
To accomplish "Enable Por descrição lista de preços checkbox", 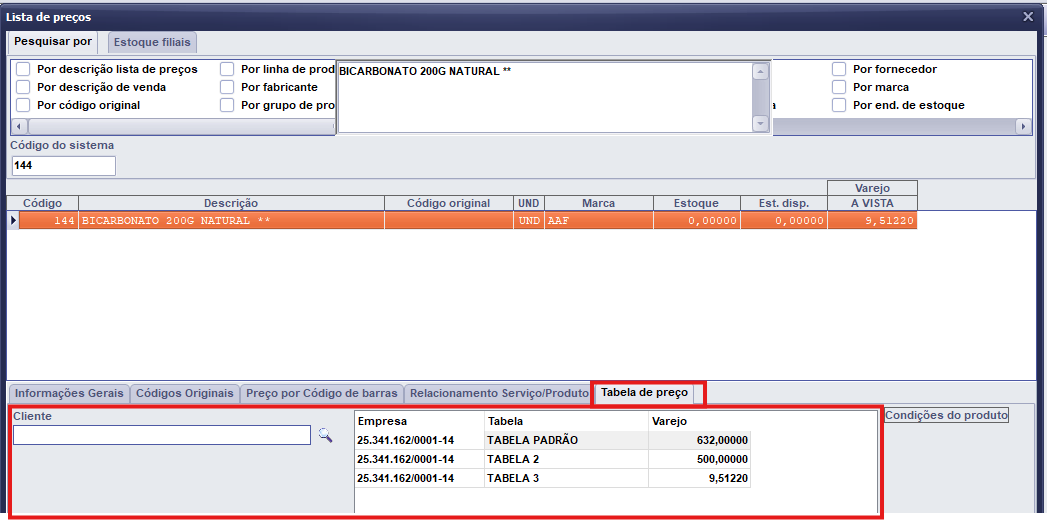I will tap(23, 70).
